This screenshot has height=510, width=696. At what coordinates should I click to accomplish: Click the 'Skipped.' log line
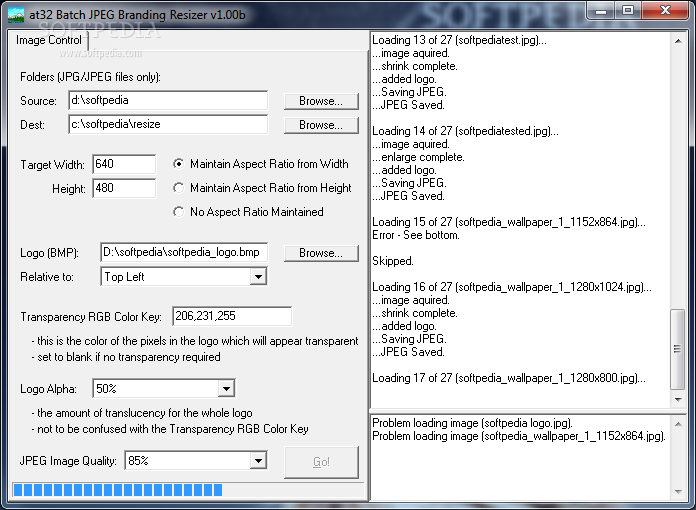[x=393, y=261]
